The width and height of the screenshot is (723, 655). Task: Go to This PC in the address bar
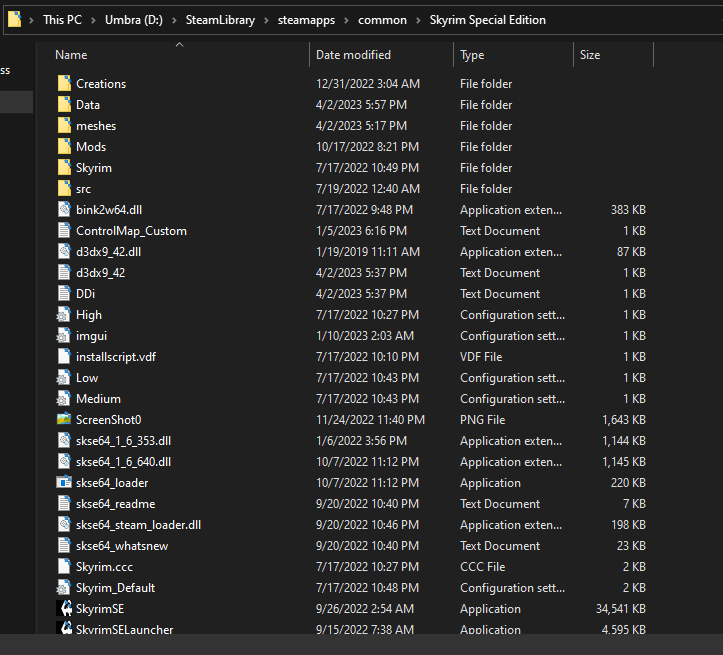click(x=62, y=20)
